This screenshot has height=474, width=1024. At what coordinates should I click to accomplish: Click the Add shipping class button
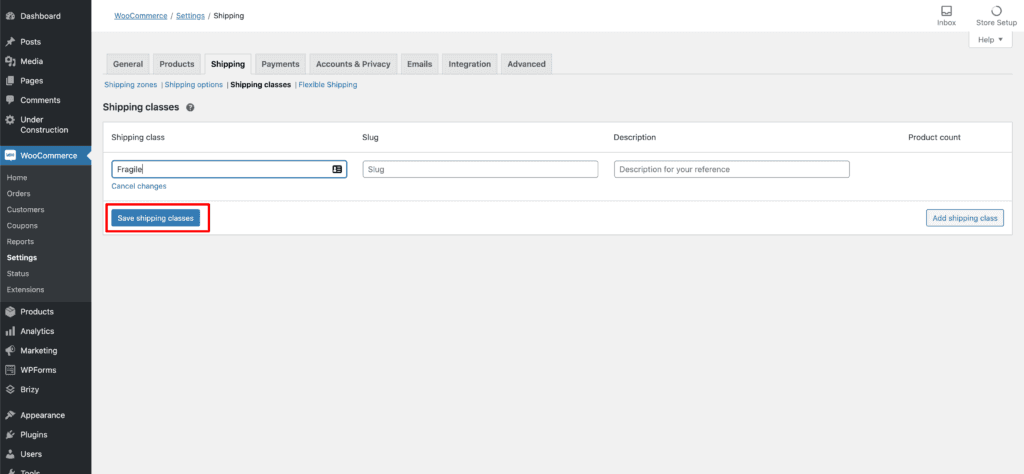[965, 218]
